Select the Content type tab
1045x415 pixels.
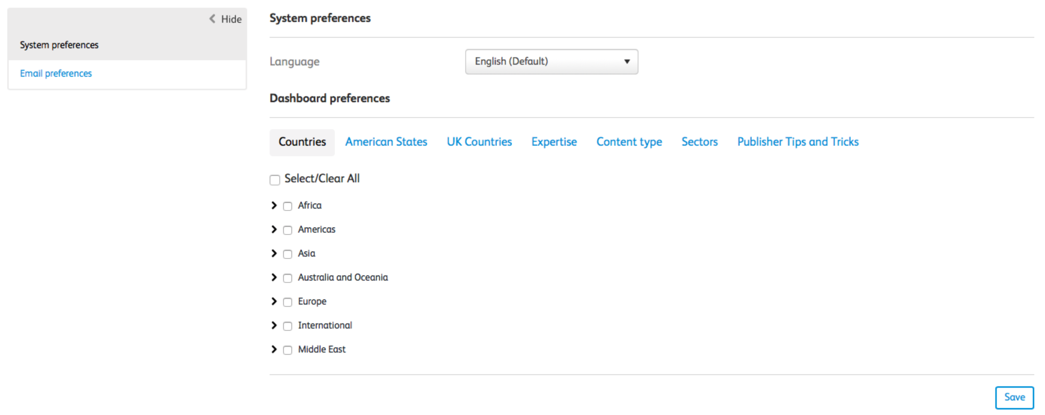[629, 142]
